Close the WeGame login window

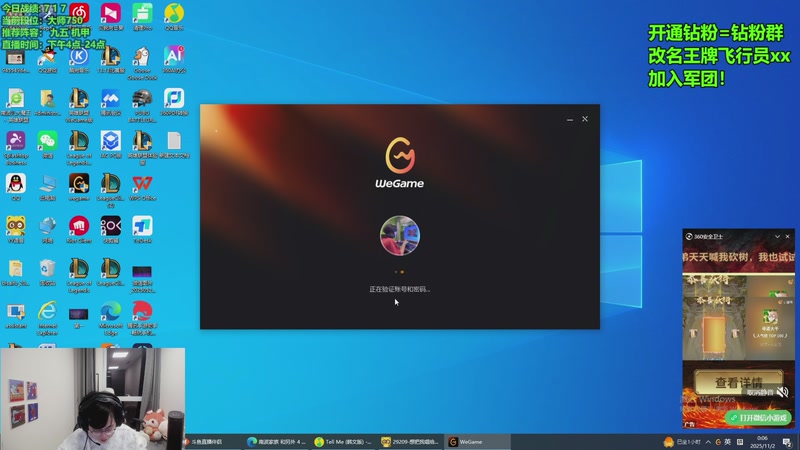tap(585, 119)
